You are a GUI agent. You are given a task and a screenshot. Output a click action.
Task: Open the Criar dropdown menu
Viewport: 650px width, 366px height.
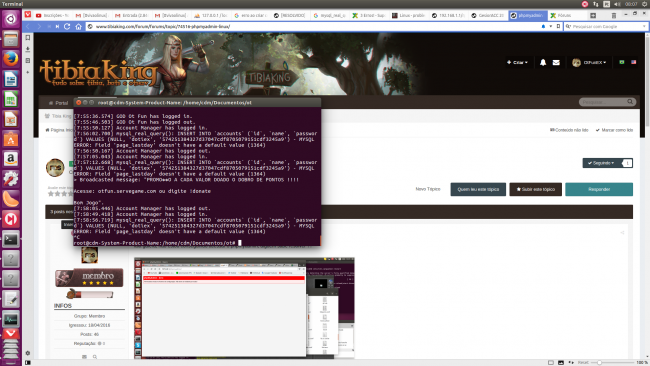[517, 63]
